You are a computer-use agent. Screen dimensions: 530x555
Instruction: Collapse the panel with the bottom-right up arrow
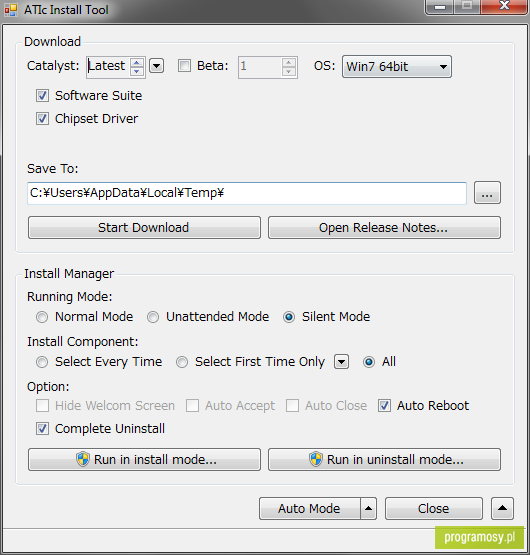(x=502, y=509)
